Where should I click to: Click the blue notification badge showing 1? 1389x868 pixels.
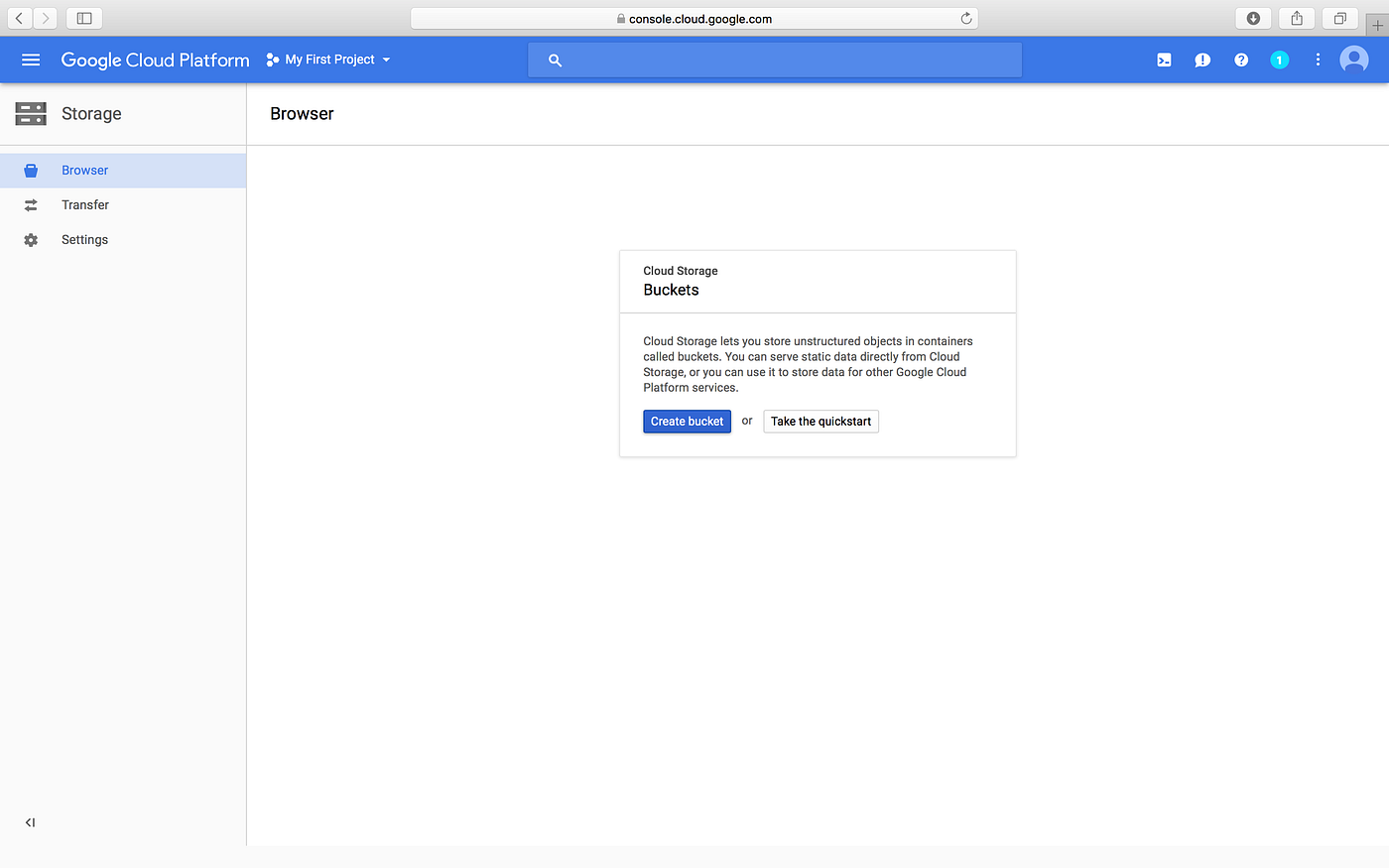pos(1279,60)
